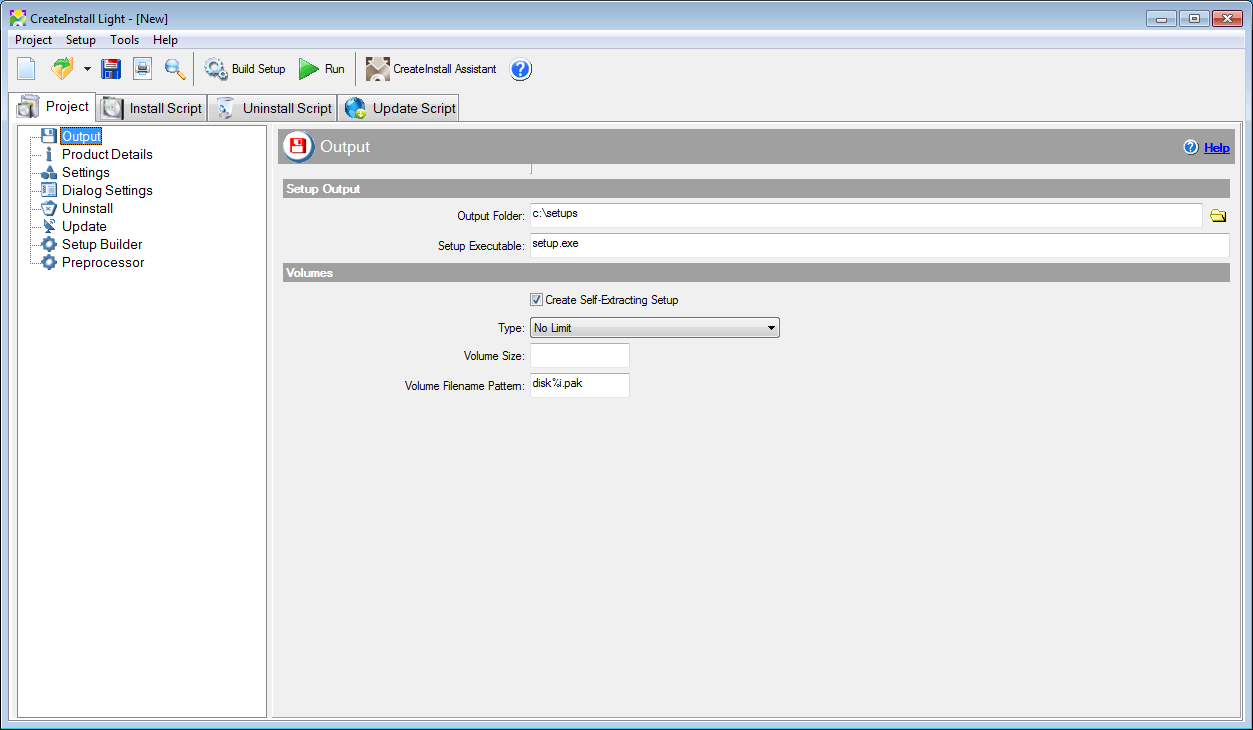This screenshot has width=1253, height=730.
Task: Open the volume Type dropdown
Action: pos(654,327)
